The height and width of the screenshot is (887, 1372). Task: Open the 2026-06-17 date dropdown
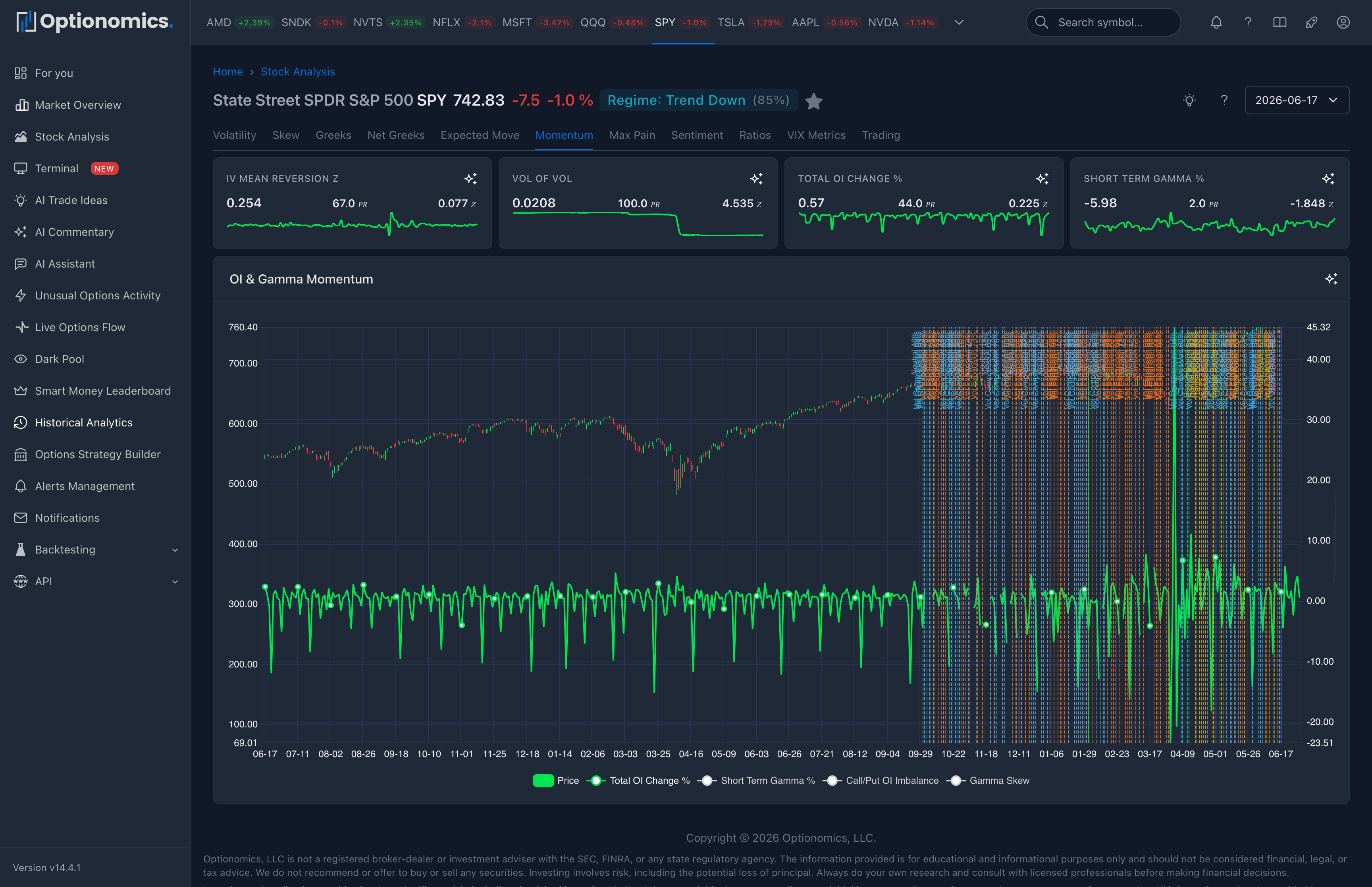(x=1297, y=100)
